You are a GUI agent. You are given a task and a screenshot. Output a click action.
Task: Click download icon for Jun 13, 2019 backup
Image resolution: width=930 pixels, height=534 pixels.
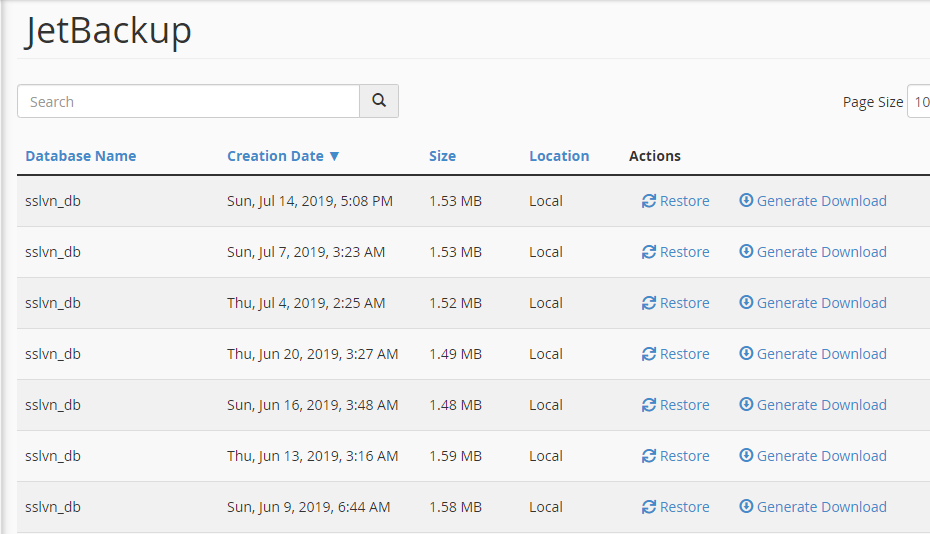(746, 455)
